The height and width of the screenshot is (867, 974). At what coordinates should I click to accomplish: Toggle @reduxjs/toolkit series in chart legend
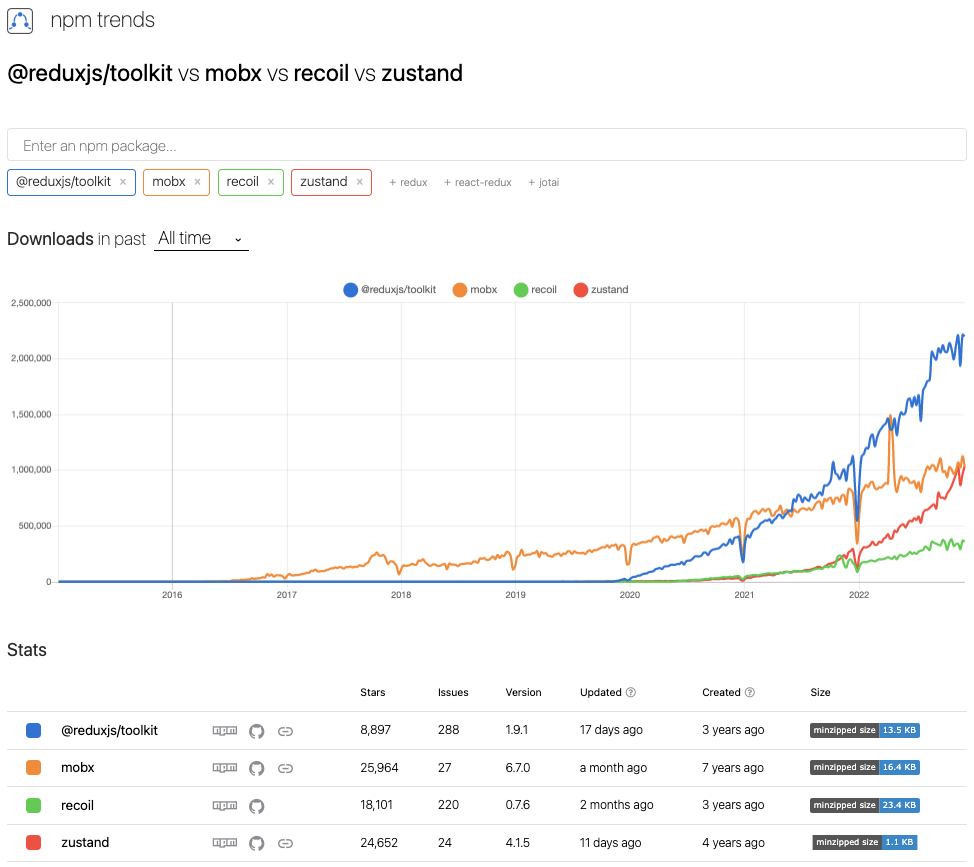tap(389, 289)
